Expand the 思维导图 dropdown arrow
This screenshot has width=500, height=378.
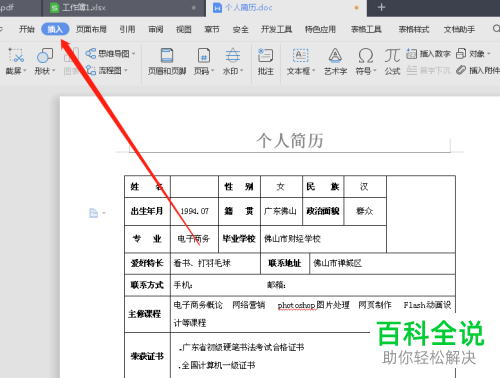[x=133, y=54]
